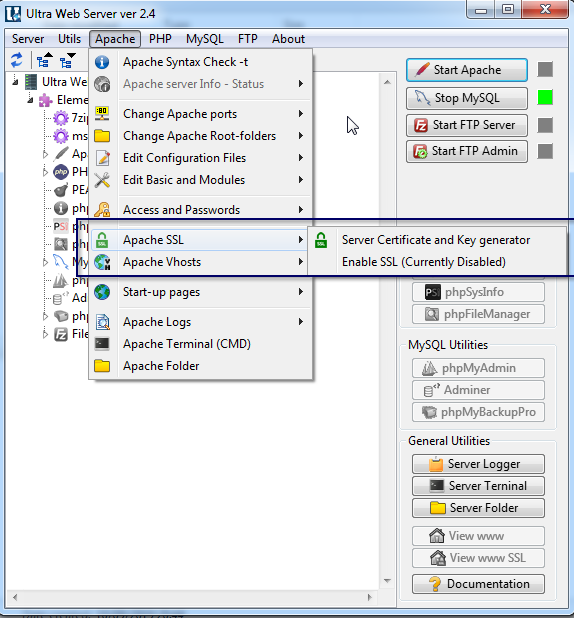
Task: Click the server rack icon of the tree root
Action: coord(31,82)
